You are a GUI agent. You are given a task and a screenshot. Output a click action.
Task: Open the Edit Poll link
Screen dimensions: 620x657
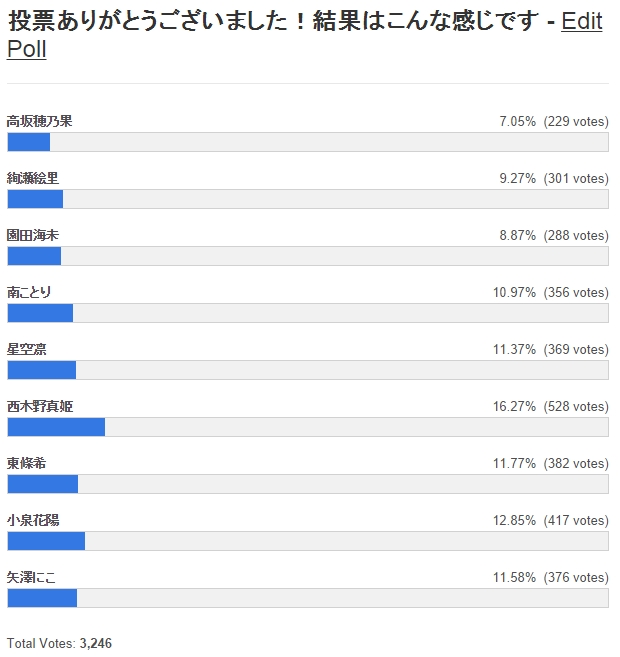pos(580,22)
